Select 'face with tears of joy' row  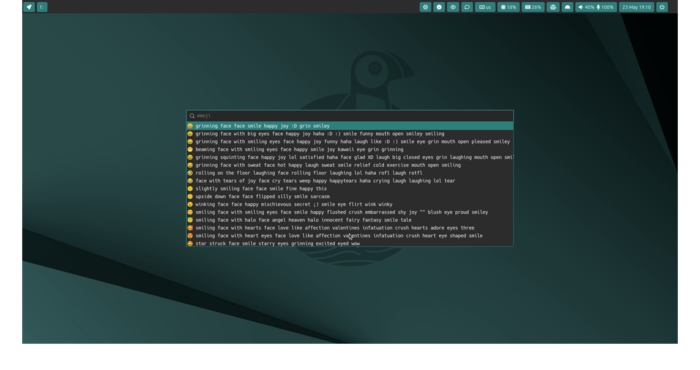coord(350,181)
